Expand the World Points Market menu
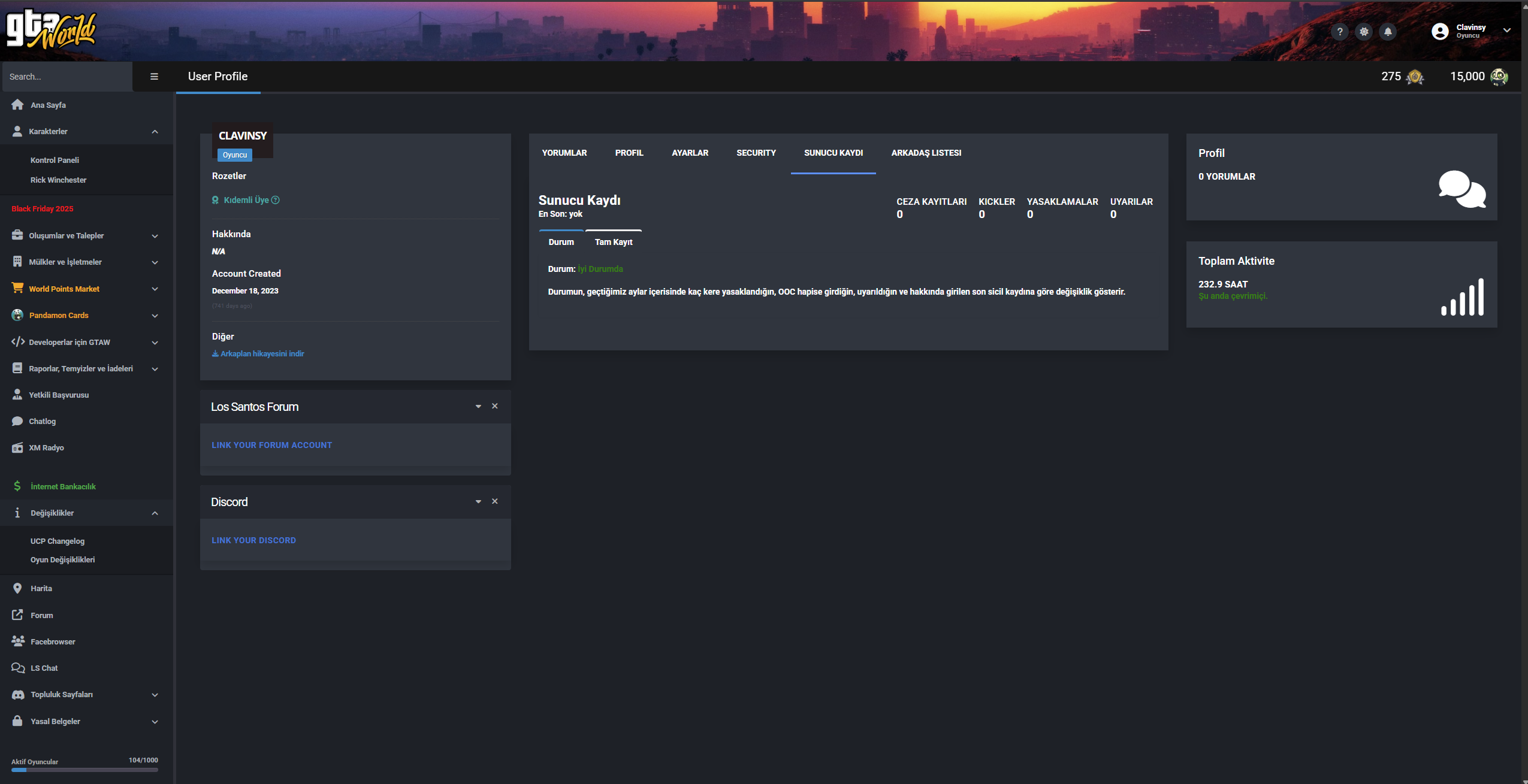 [x=155, y=289]
